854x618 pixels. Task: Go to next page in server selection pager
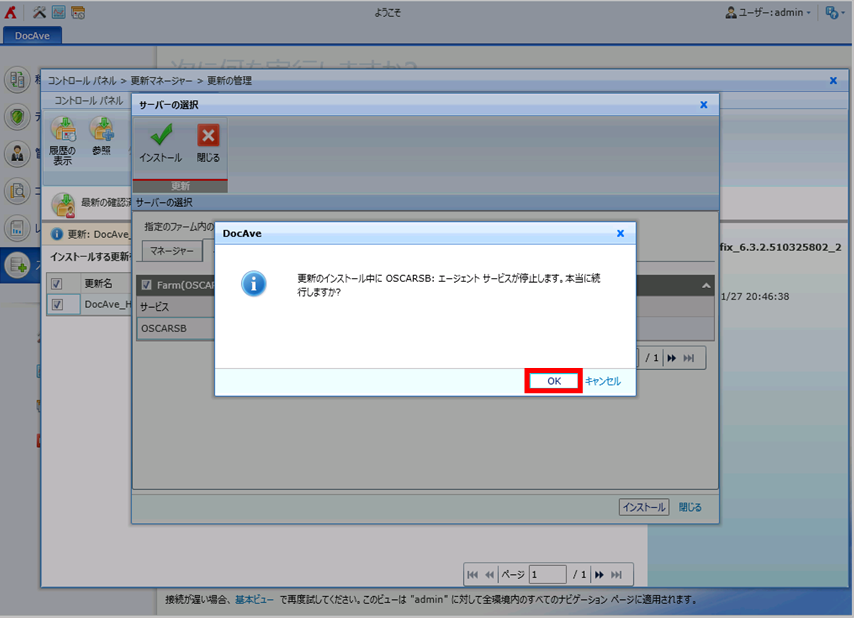point(672,358)
